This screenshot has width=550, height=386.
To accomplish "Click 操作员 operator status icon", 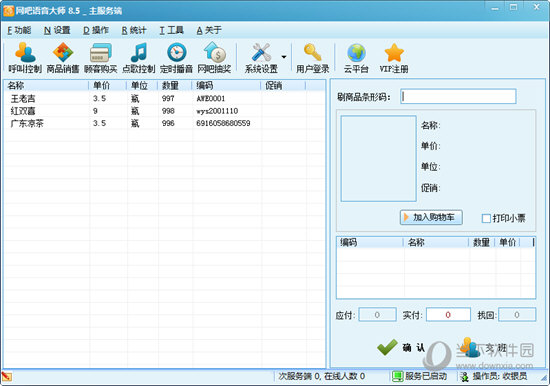I will coord(464,377).
